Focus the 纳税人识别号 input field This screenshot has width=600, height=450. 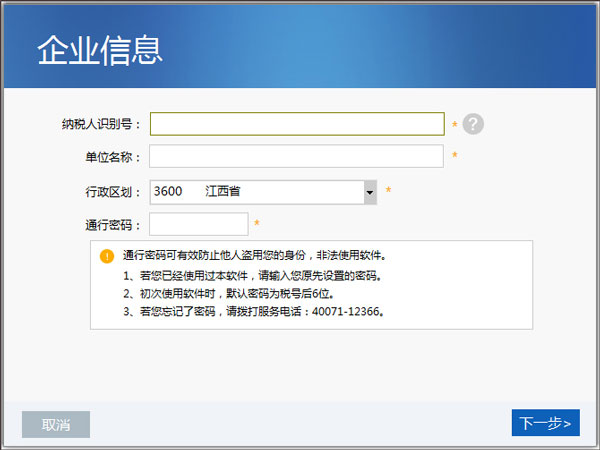297,124
